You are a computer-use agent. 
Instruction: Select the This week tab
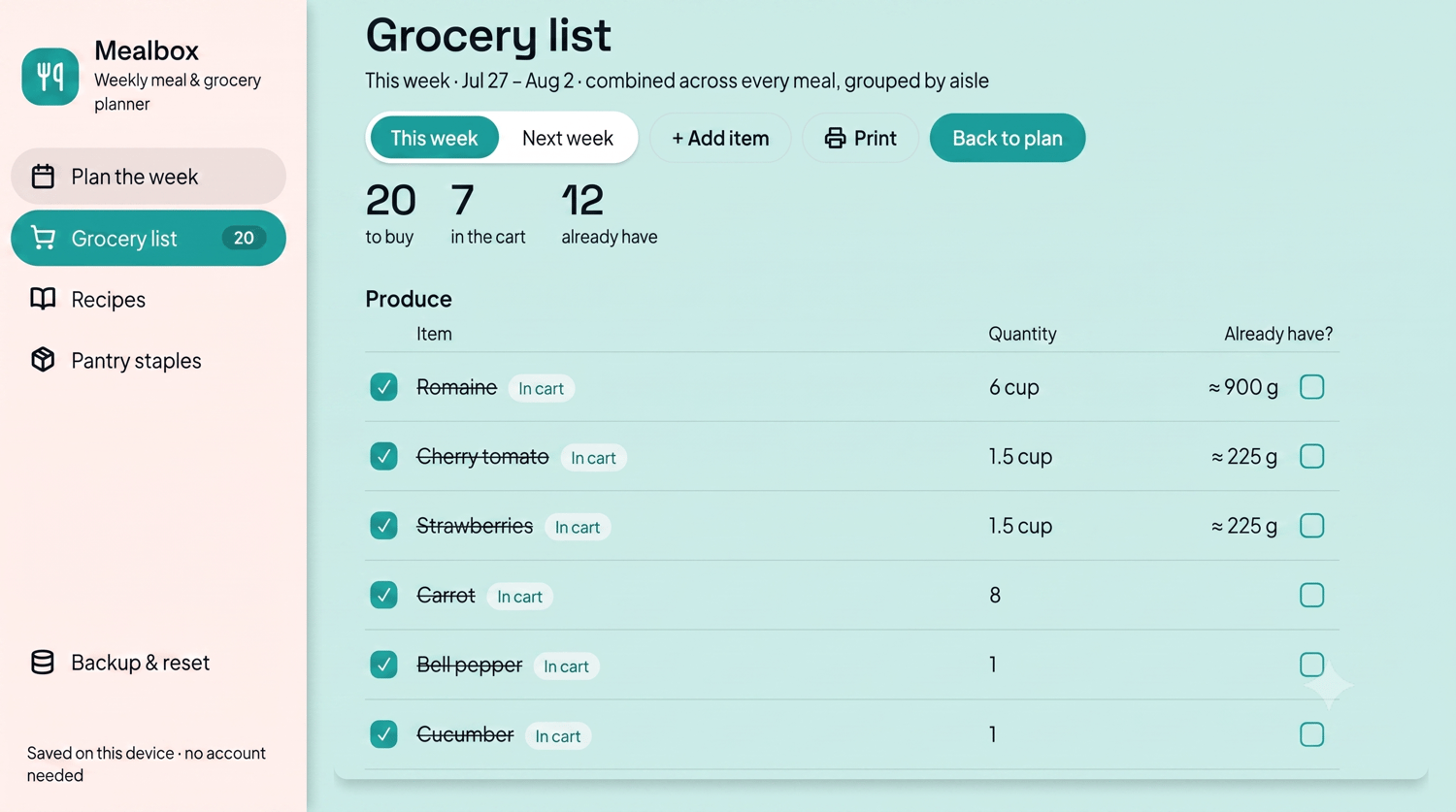tap(434, 138)
